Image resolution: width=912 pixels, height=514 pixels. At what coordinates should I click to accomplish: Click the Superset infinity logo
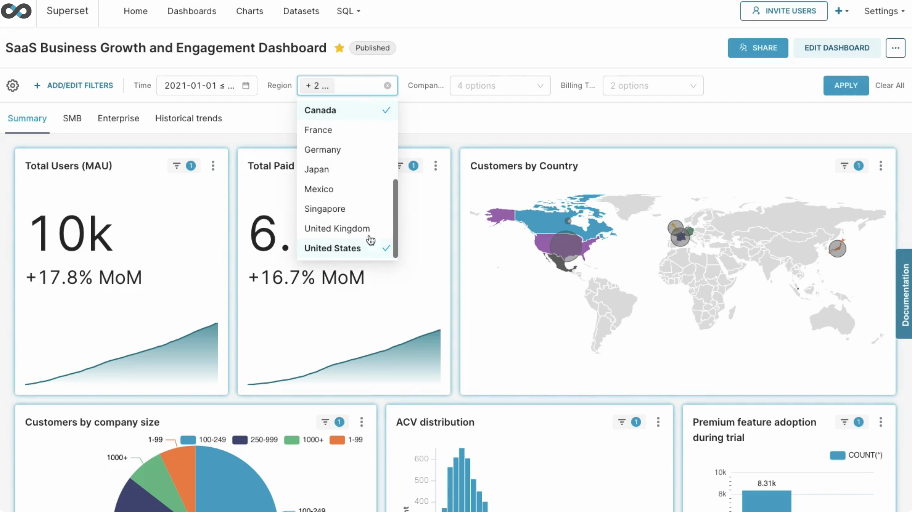pyautogui.click(x=17, y=11)
